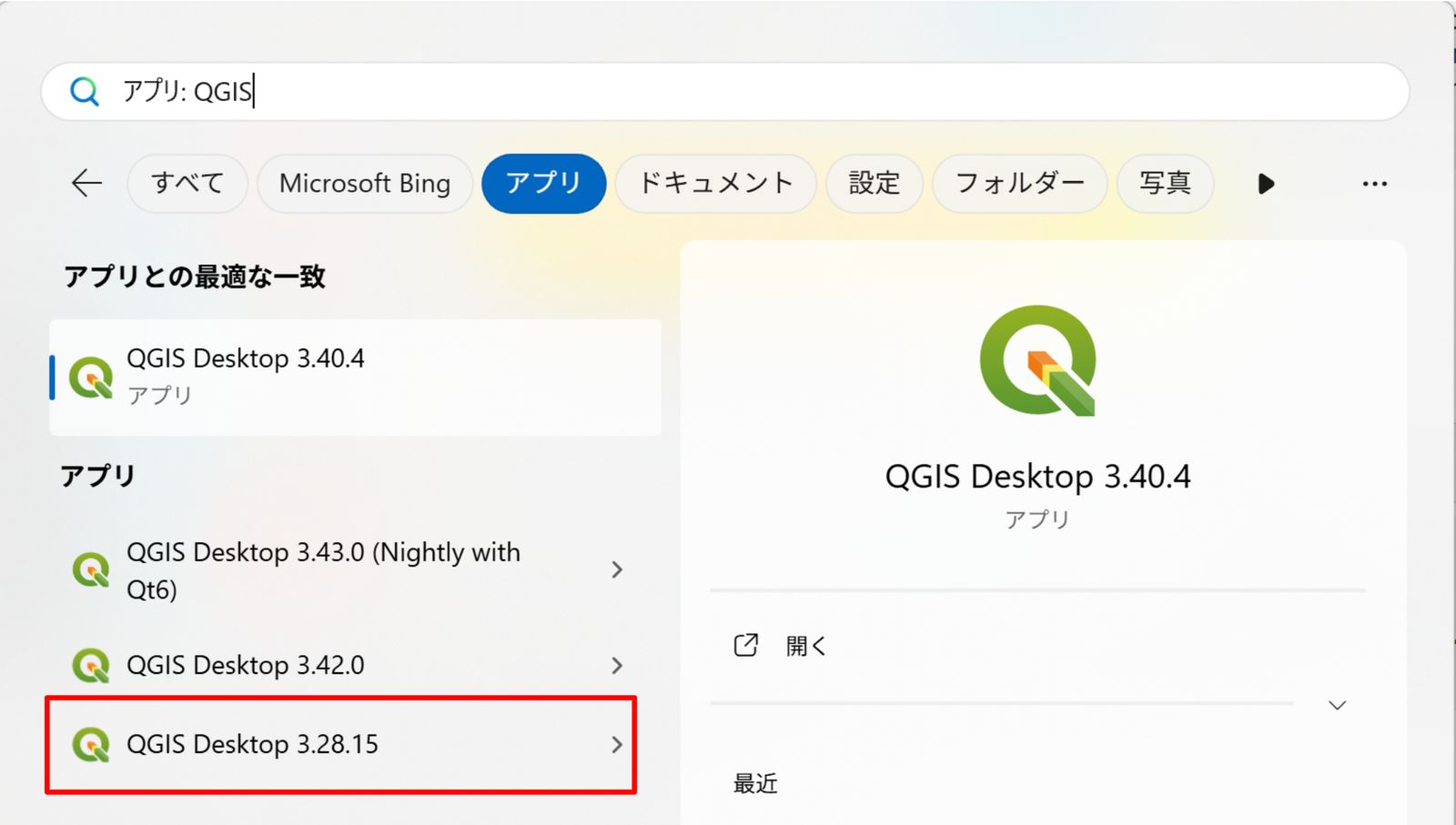Show more filter tabs with play arrow

click(1266, 184)
